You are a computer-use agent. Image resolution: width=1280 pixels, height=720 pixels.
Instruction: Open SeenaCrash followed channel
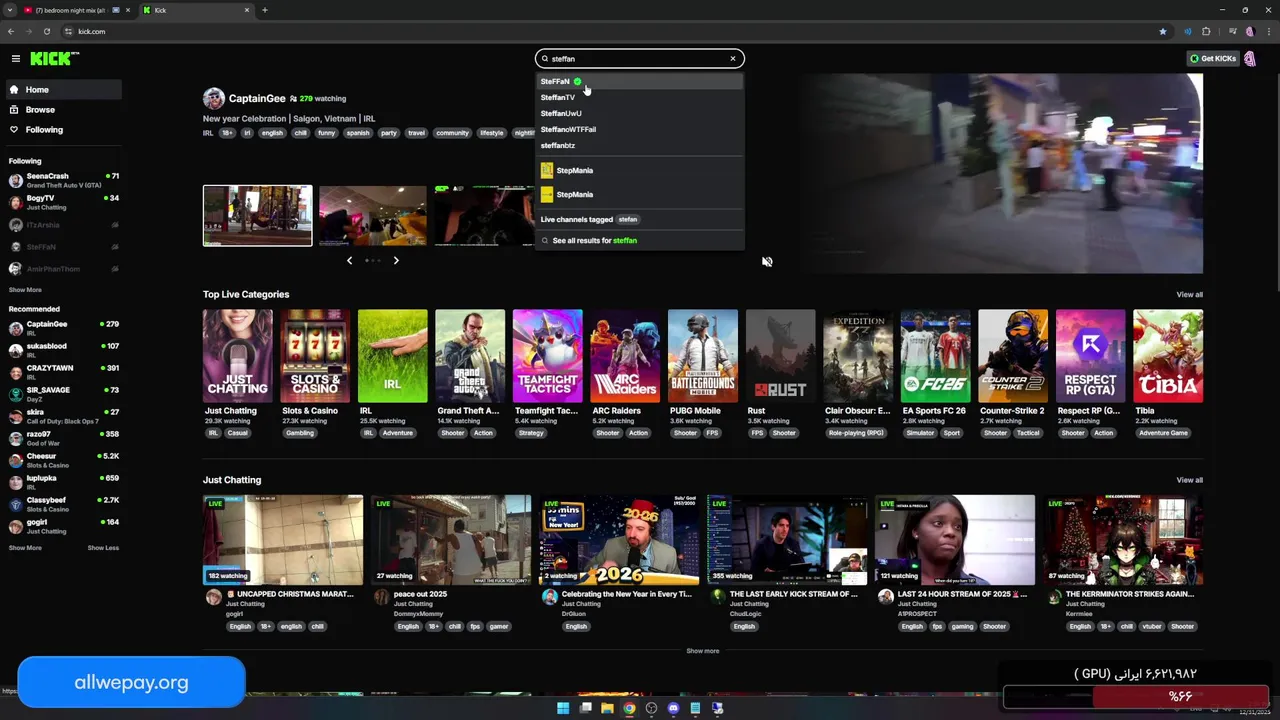62,180
